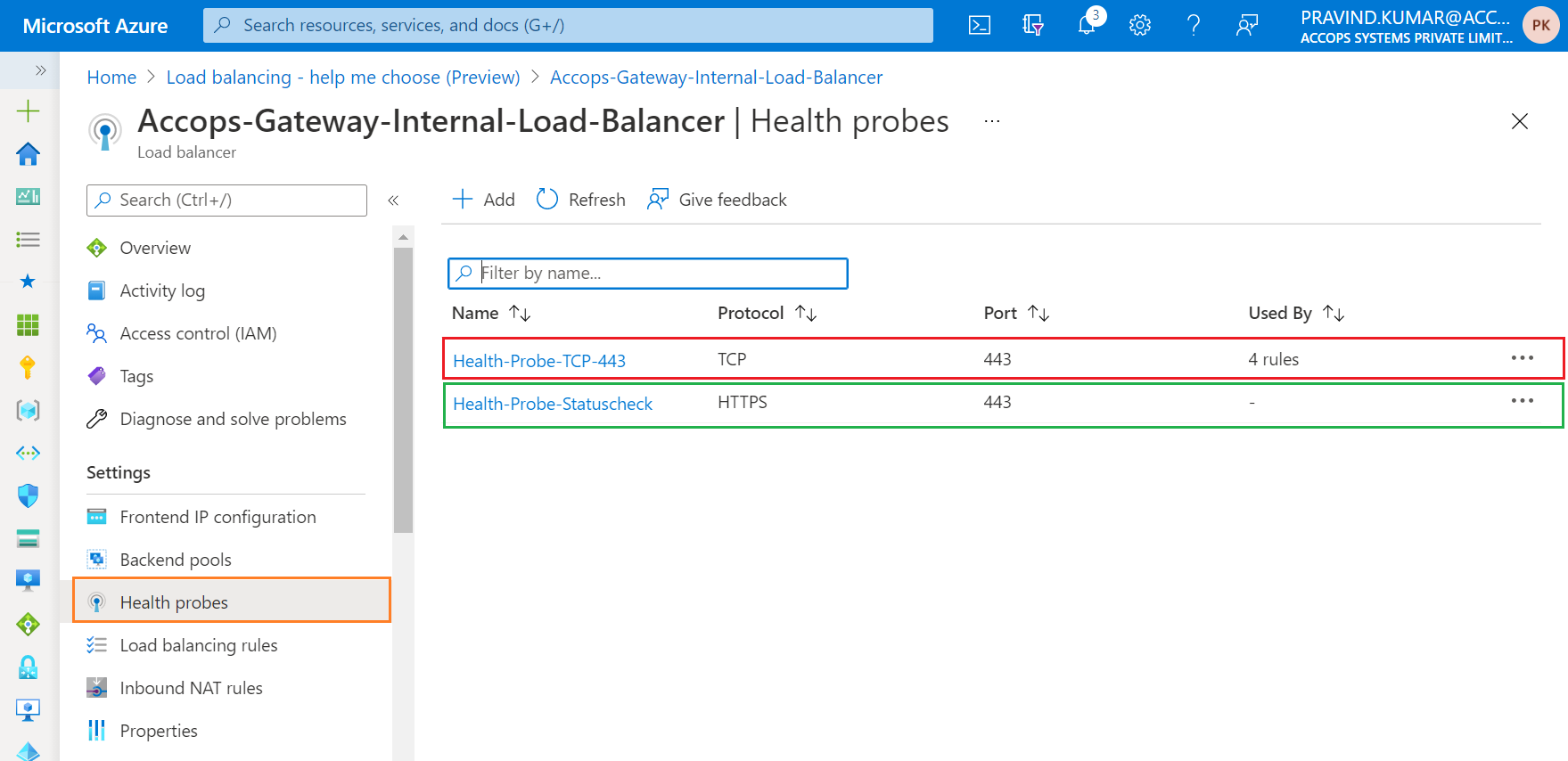Screen dimensions: 1568x761
Task: Open Virtual networks icon in left rail
Action: coord(28,453)
